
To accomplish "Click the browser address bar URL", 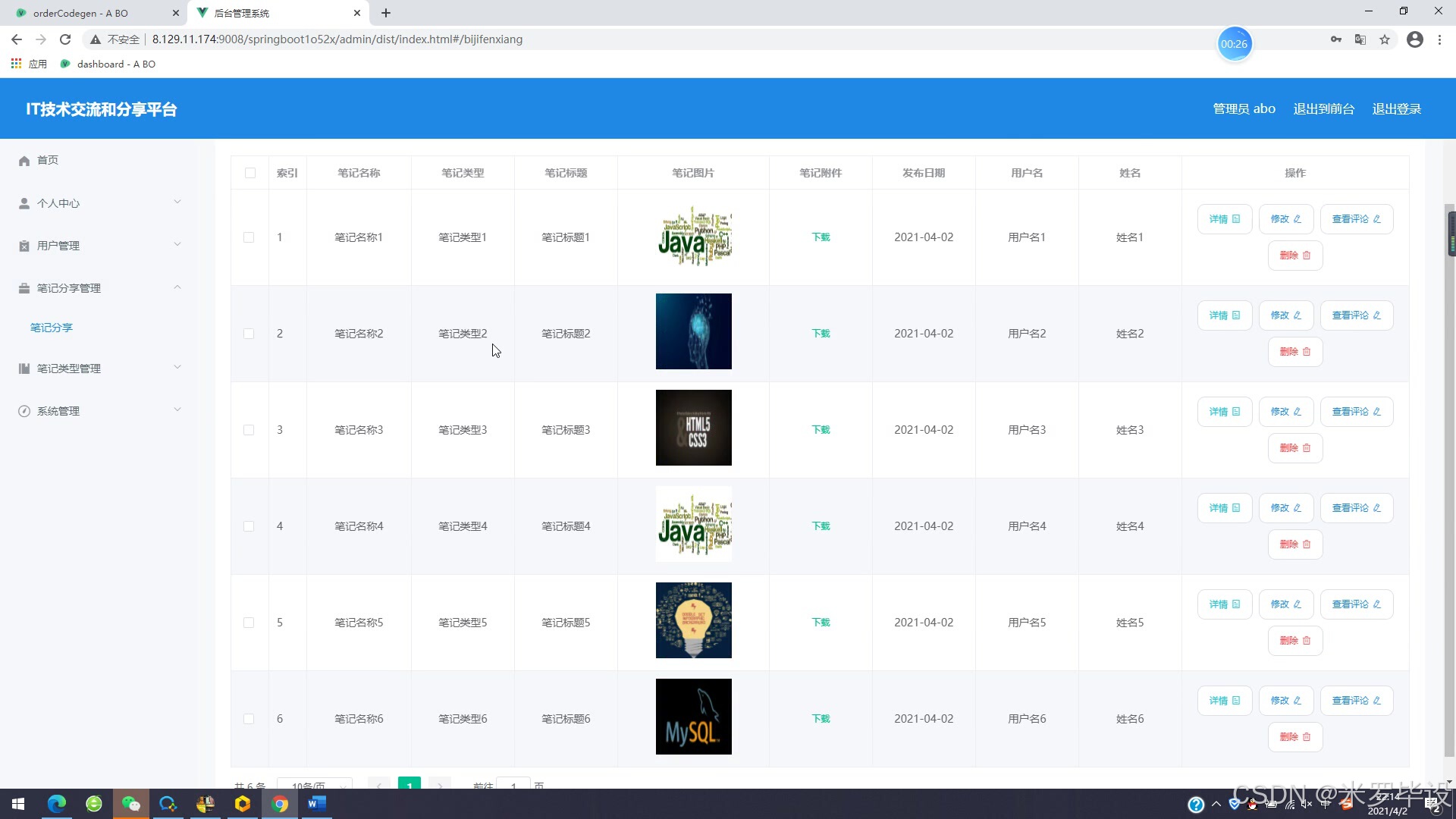I will [337, 39].
